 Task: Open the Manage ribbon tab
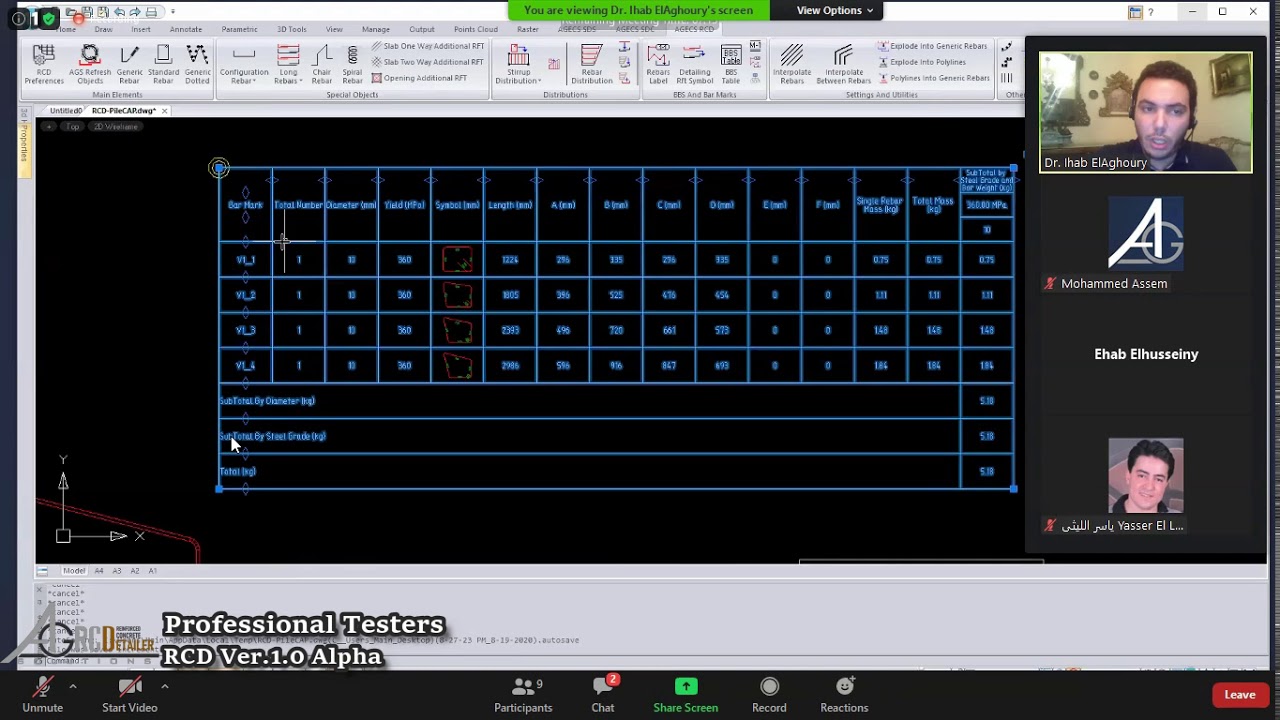(x=376, y=29)
